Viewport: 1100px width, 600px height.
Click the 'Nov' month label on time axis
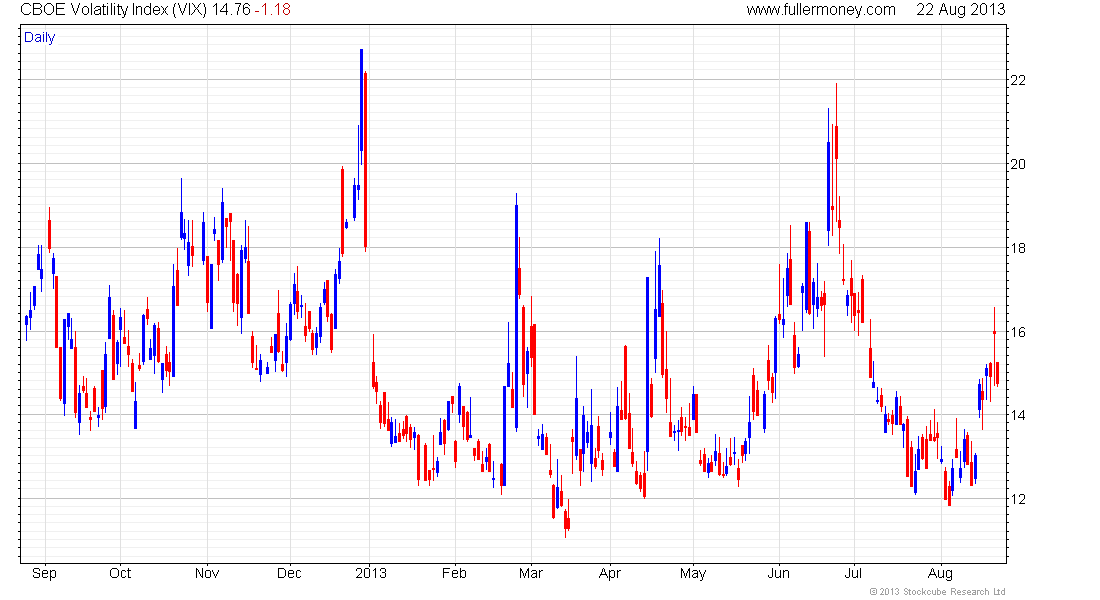(x=207, y=573)
